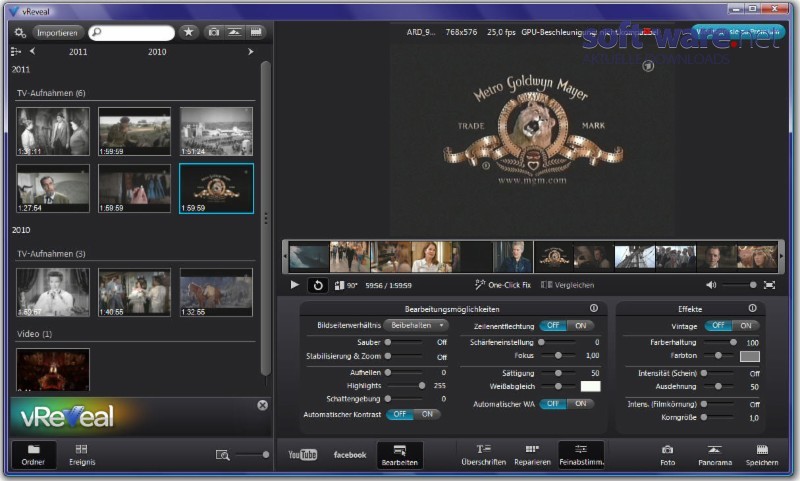
Task: Turn Zeilenentflechtung ON
Action: tap(581, 325)
